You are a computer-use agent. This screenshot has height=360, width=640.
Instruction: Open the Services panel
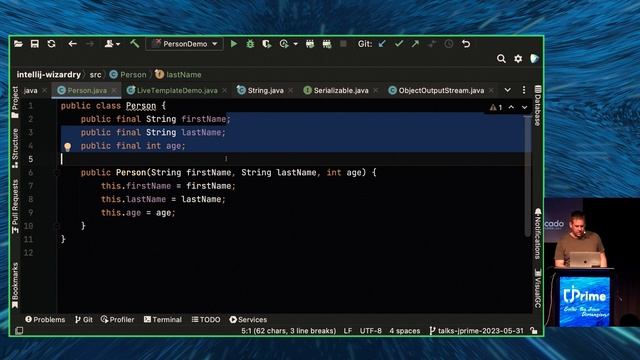[x=248, y=320]
